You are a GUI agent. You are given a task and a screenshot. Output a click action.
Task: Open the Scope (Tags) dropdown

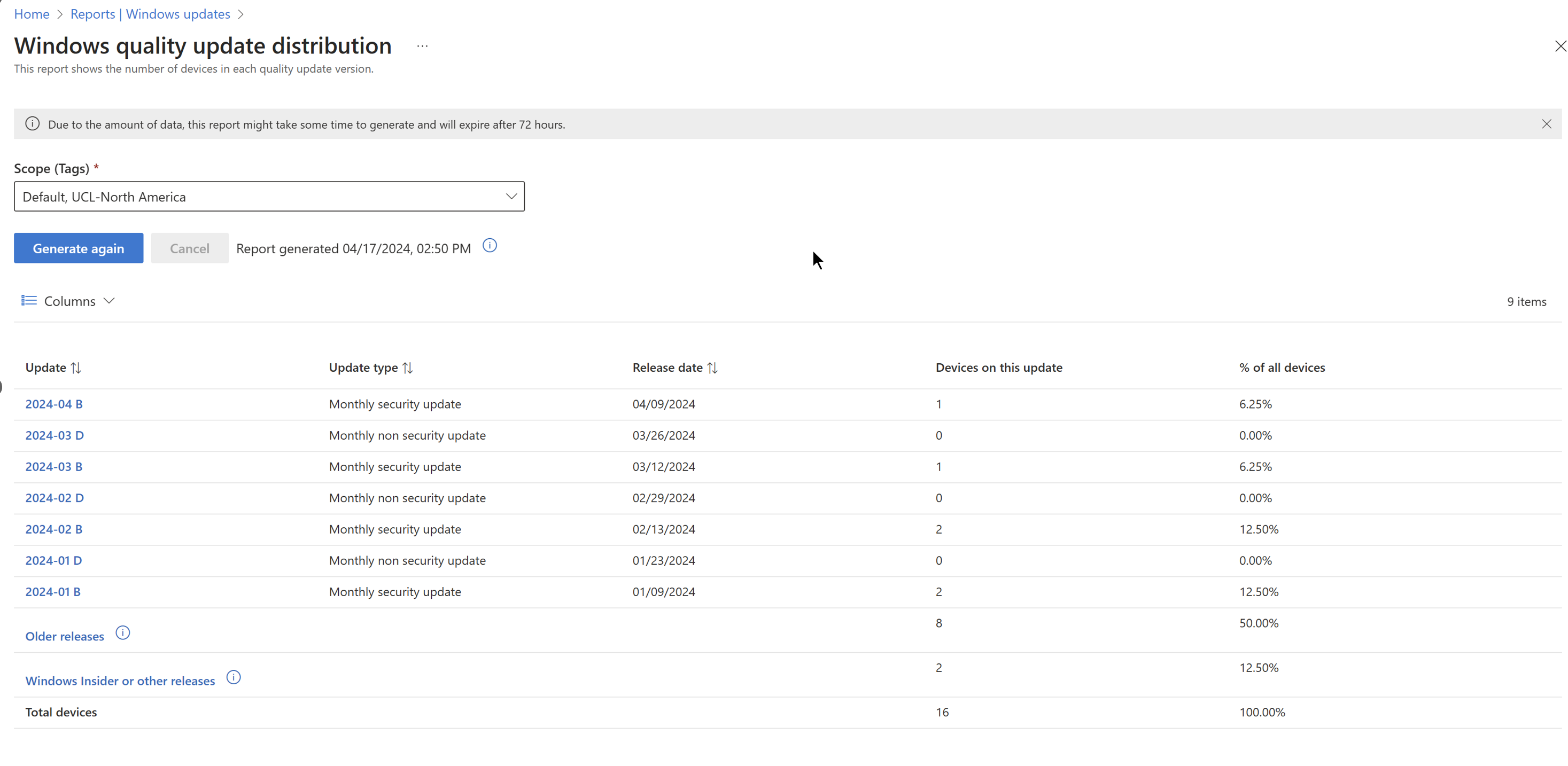point(269,197)
